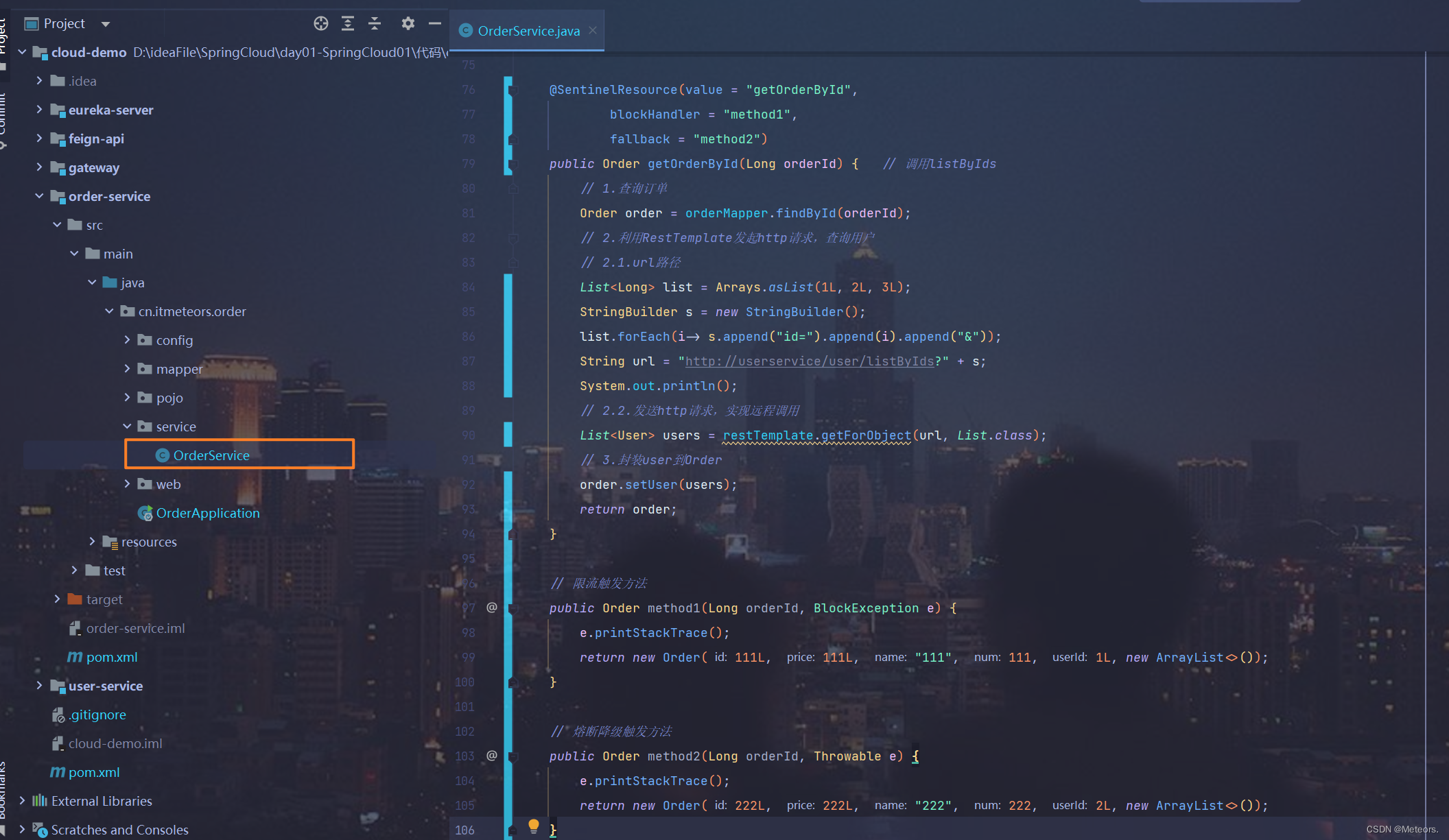Select OrderApplication class in project tree

(207, 513)
